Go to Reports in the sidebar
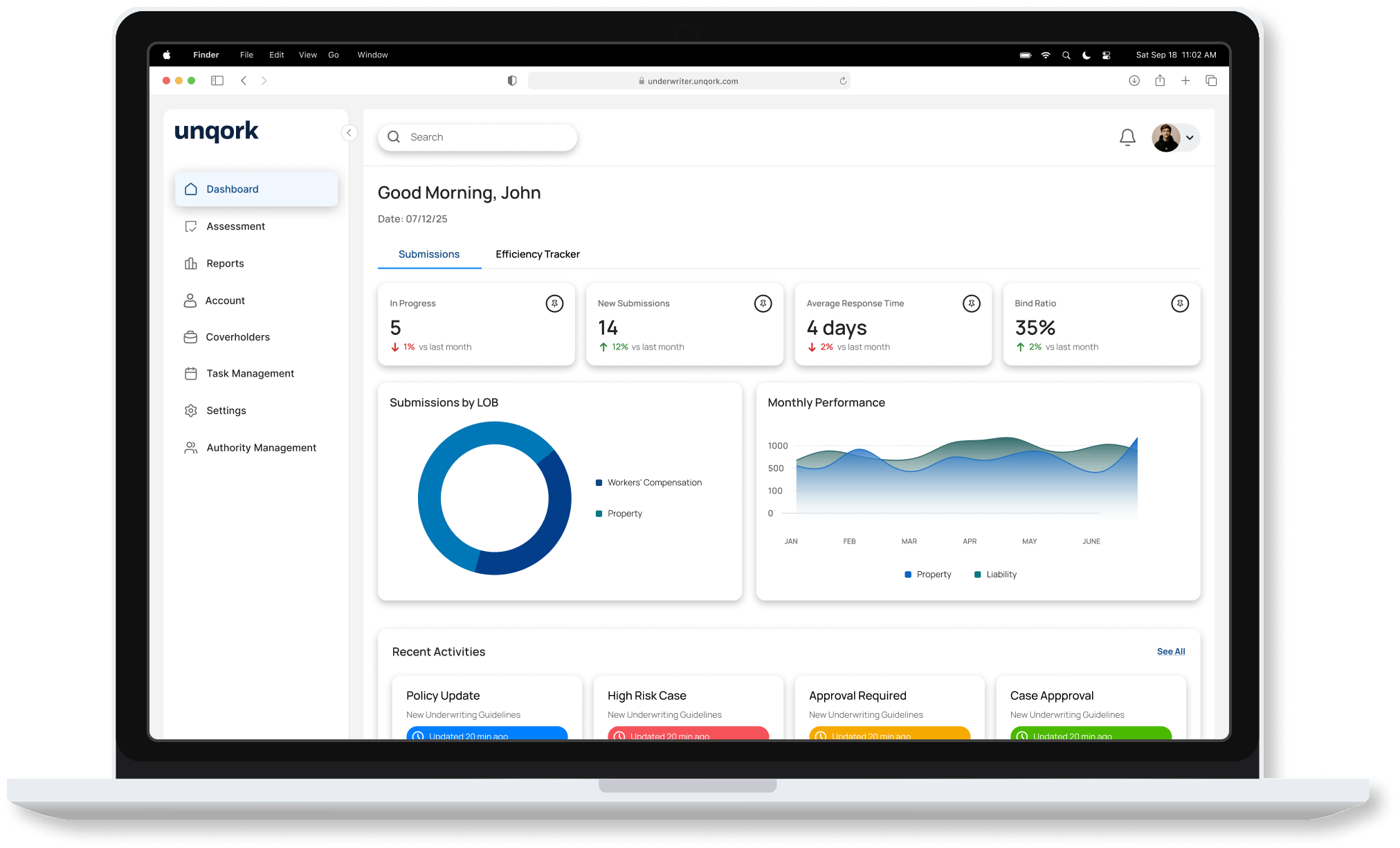 225,263
